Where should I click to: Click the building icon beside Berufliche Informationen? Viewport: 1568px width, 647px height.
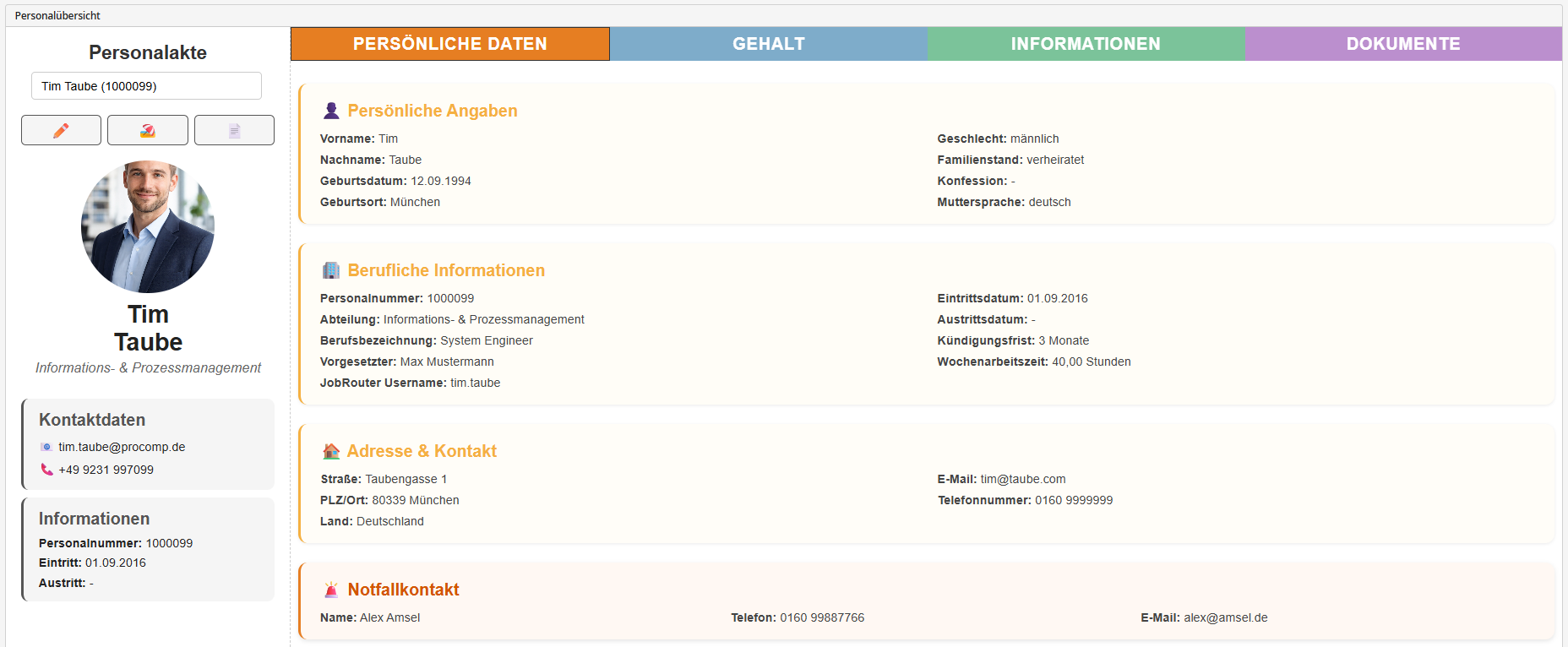331,270
